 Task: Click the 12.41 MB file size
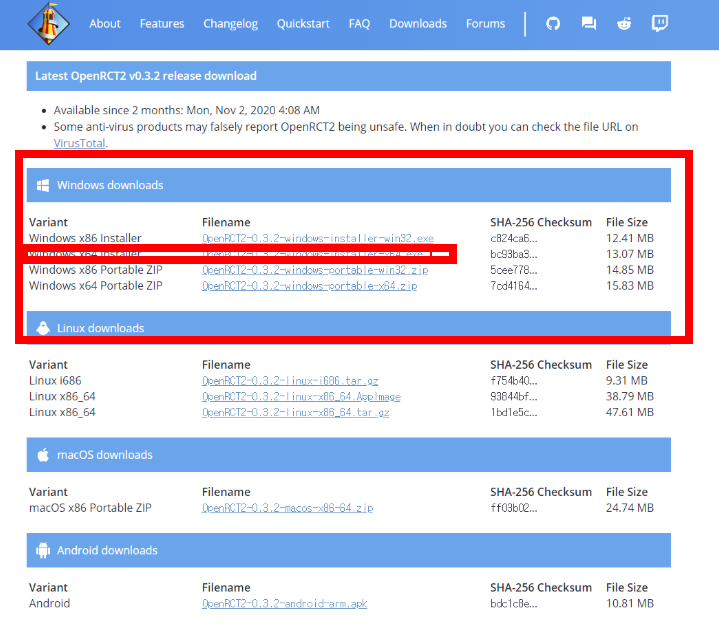(x=630, y=238)
